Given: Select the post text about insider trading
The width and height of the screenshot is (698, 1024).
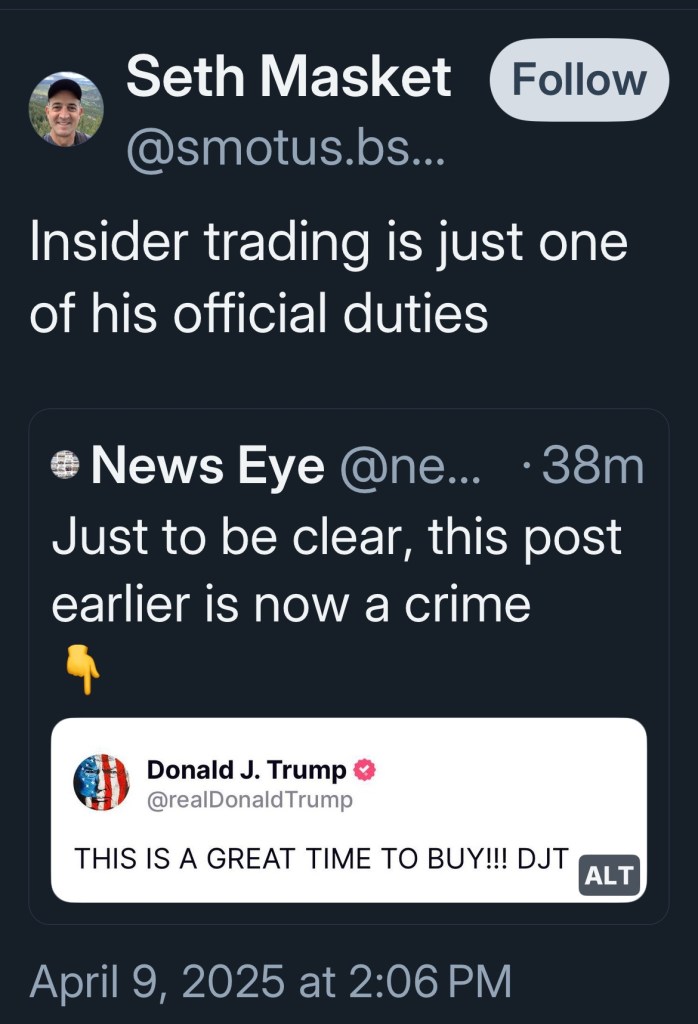Looking at the screenshot, I should pos(328,279).
